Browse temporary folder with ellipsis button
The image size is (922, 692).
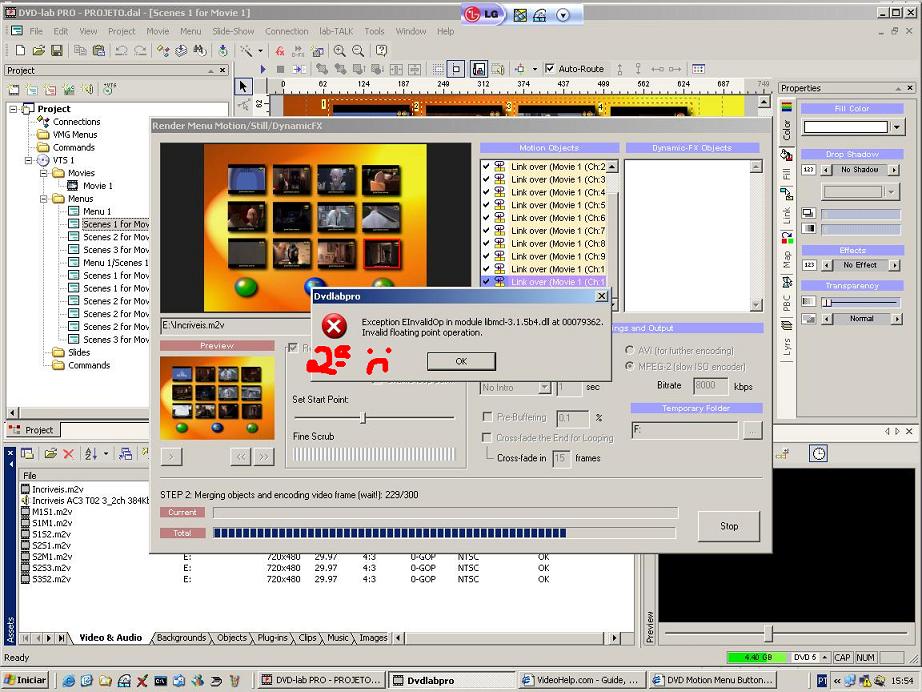752,430
